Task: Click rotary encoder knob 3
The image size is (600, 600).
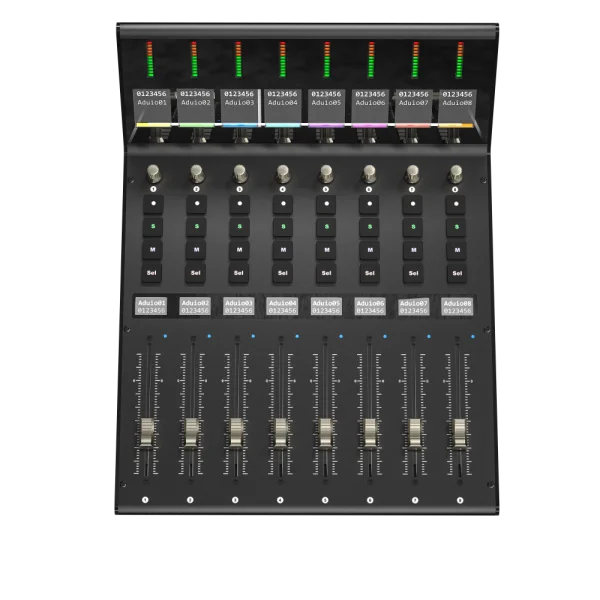Action: (x=240, y=174)
